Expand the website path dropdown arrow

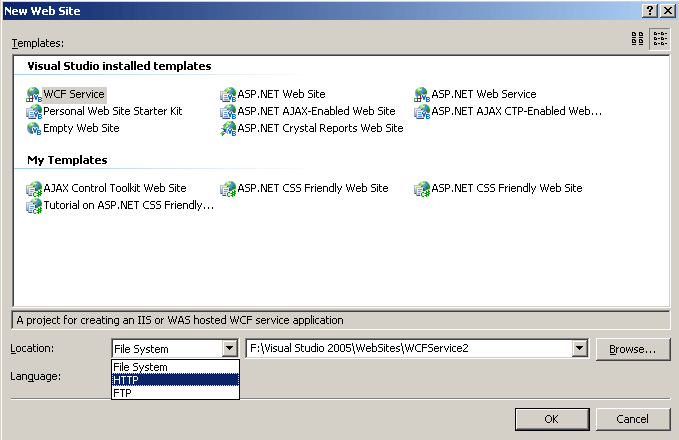[x=579, y=349]
